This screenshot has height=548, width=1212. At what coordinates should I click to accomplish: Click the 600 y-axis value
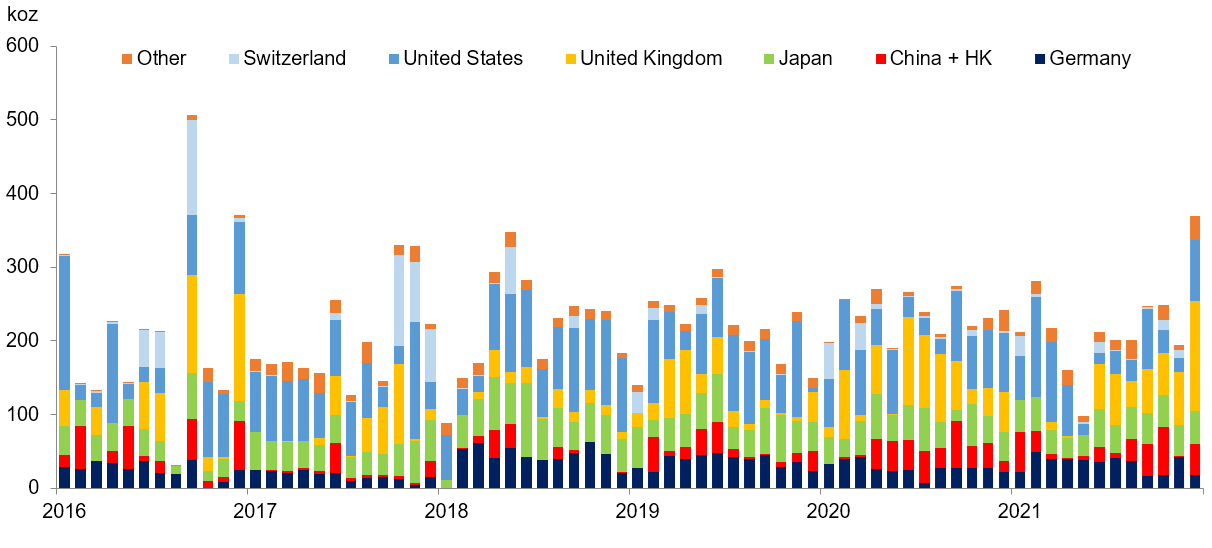[22, 46]
